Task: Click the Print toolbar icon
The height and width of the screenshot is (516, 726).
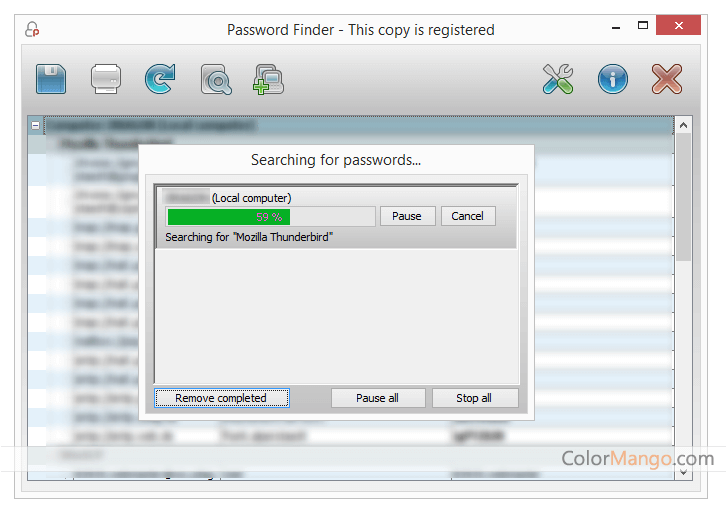Action: click(106, 79)
